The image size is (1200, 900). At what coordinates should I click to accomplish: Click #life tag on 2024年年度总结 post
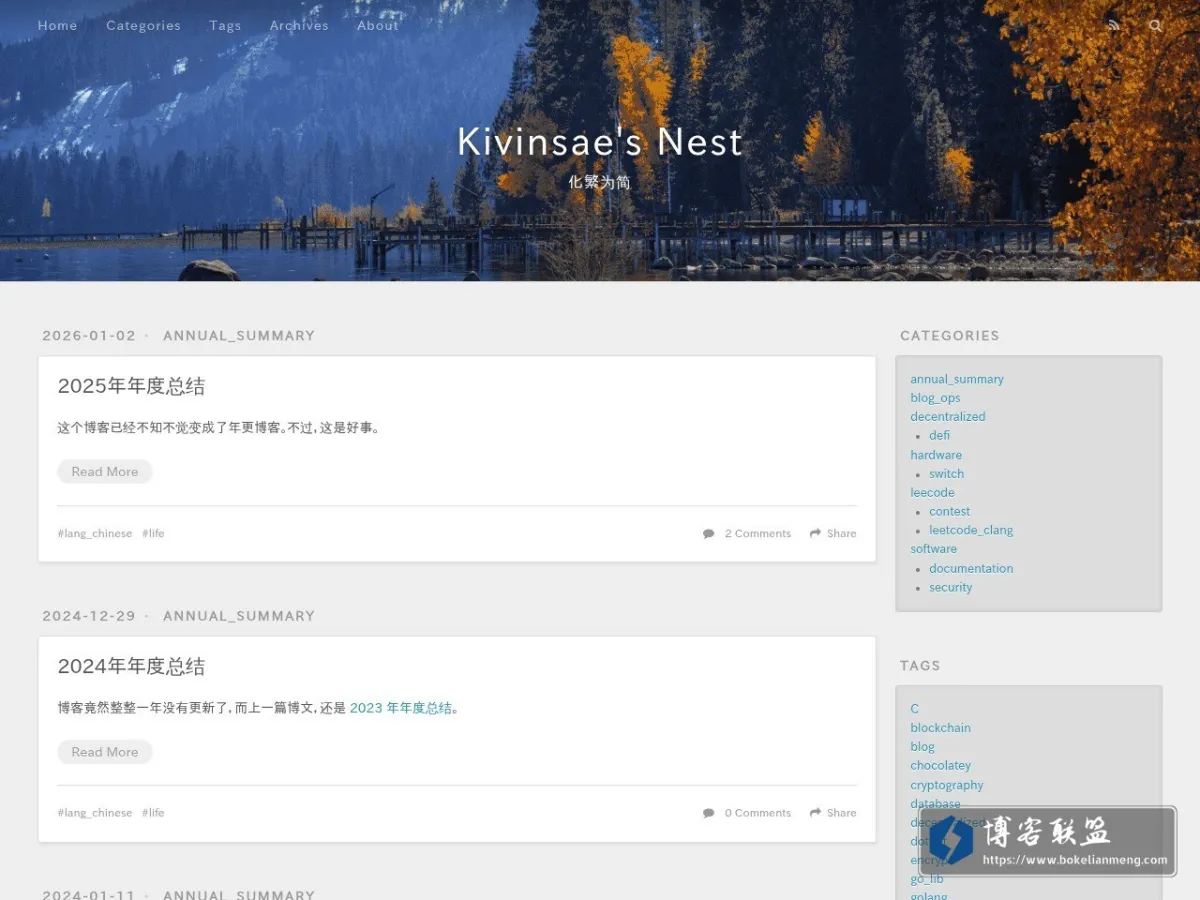[153, 813]
